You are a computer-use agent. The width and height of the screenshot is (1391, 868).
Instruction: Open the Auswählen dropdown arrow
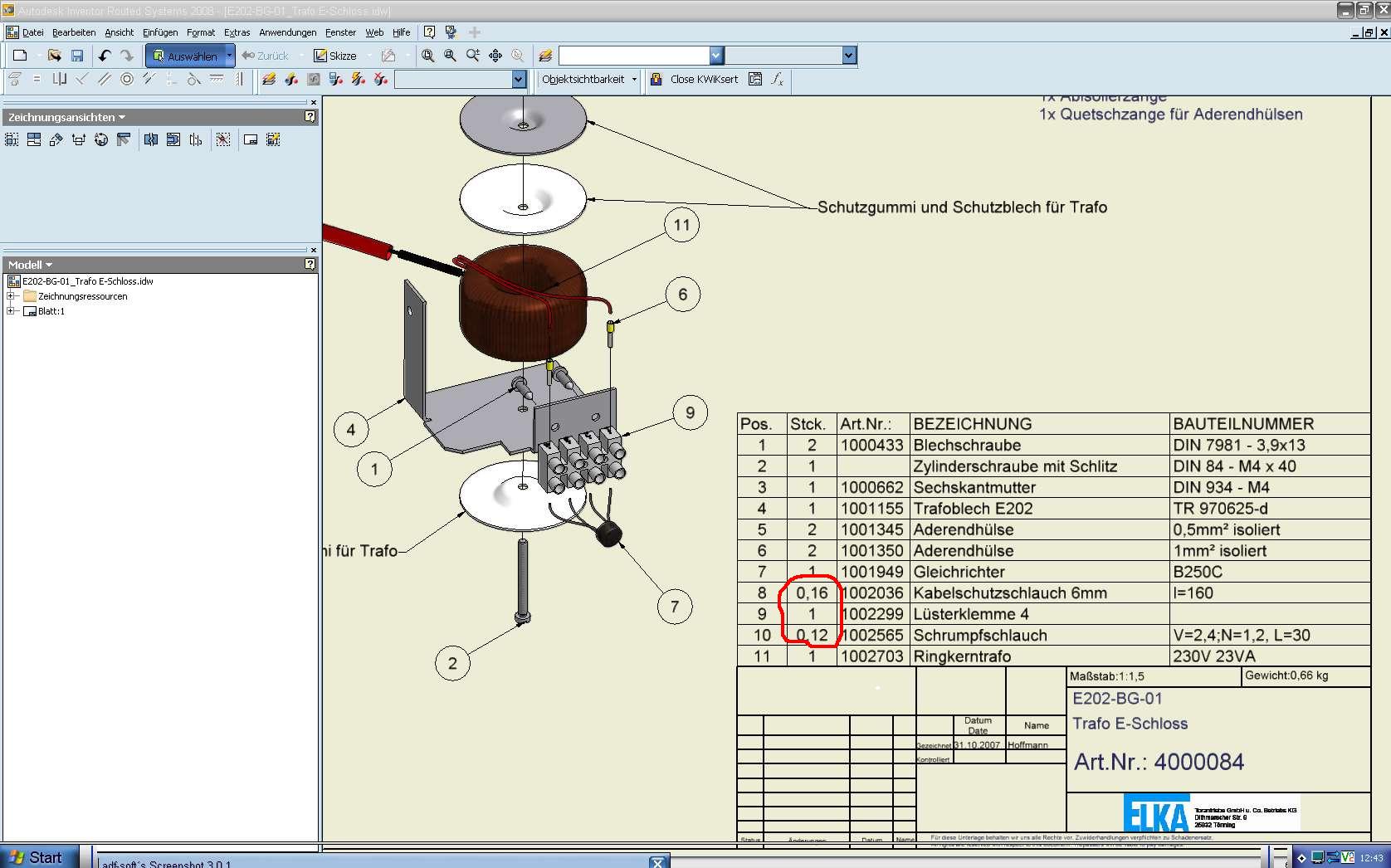[230, 56]
